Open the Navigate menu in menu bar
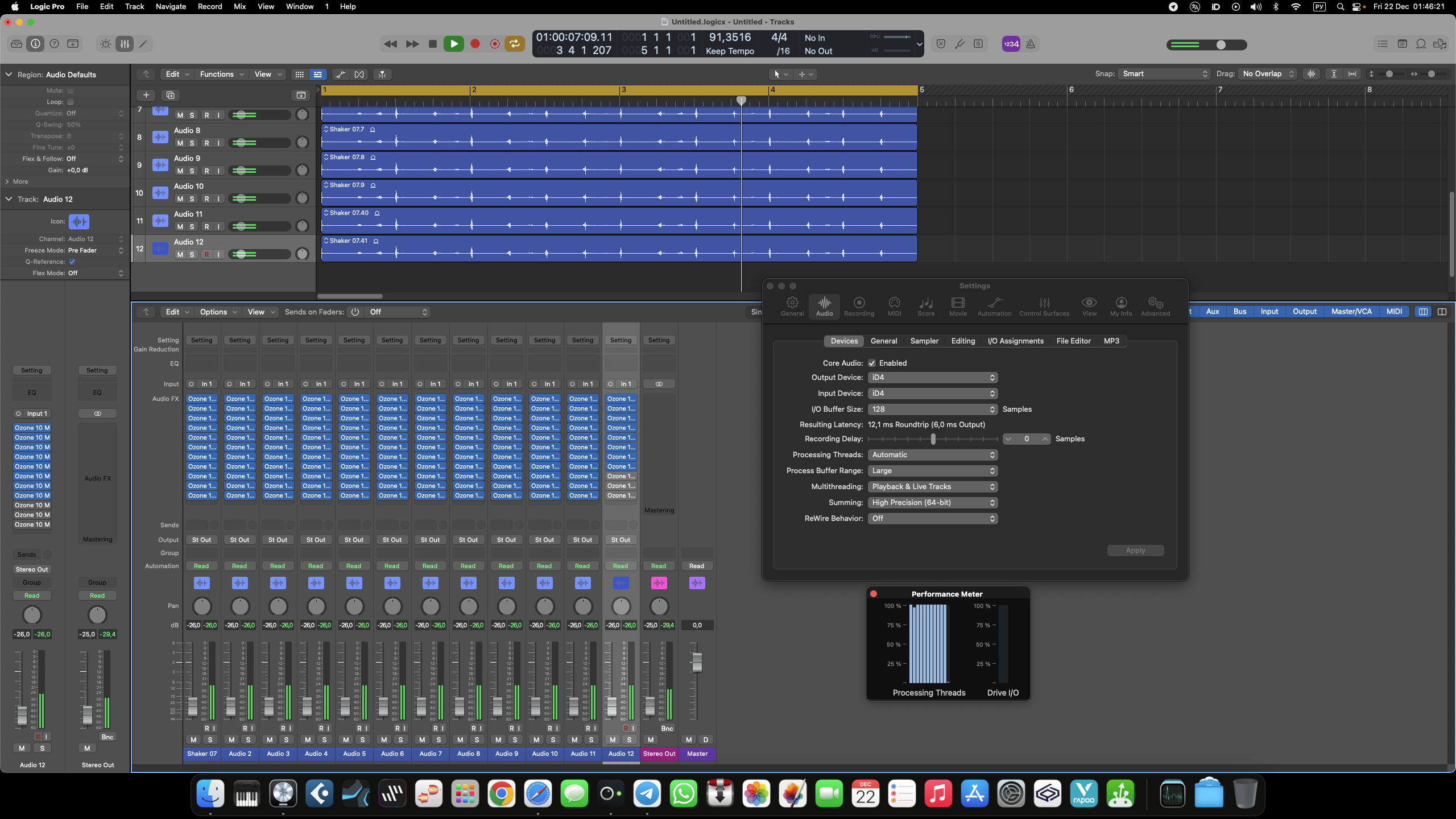 [x=171, y=6]
